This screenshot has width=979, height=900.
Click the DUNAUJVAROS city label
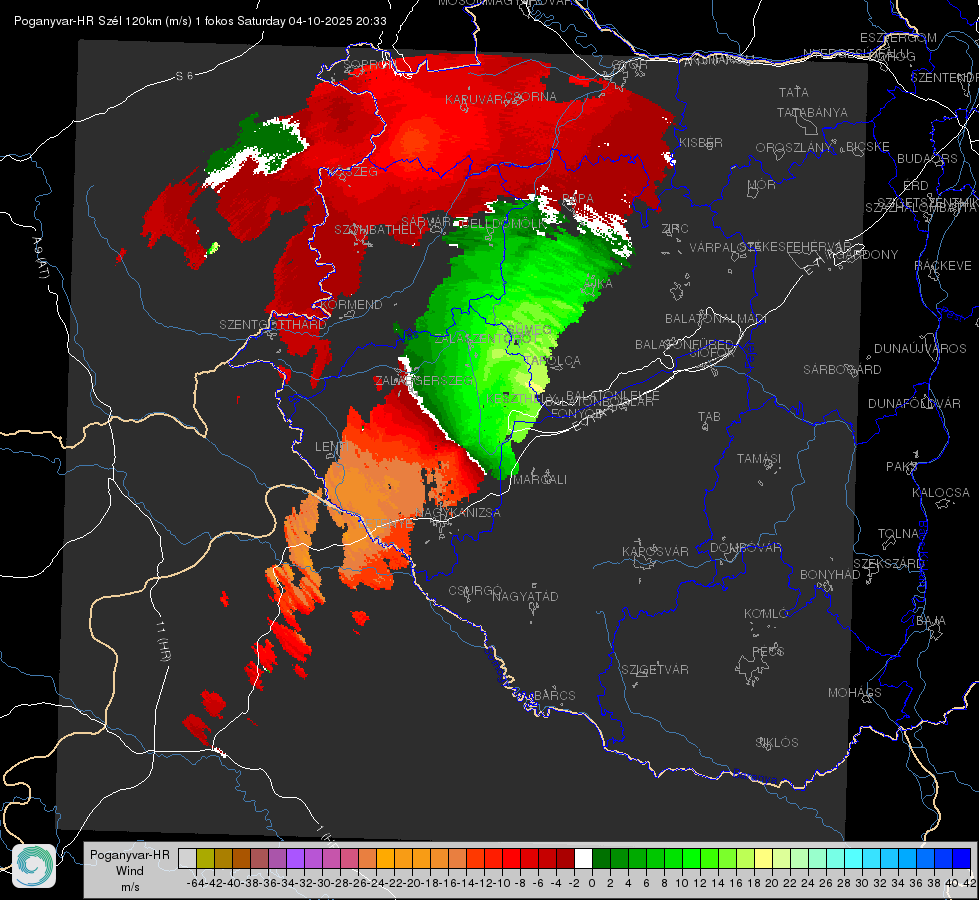[920, 349]
